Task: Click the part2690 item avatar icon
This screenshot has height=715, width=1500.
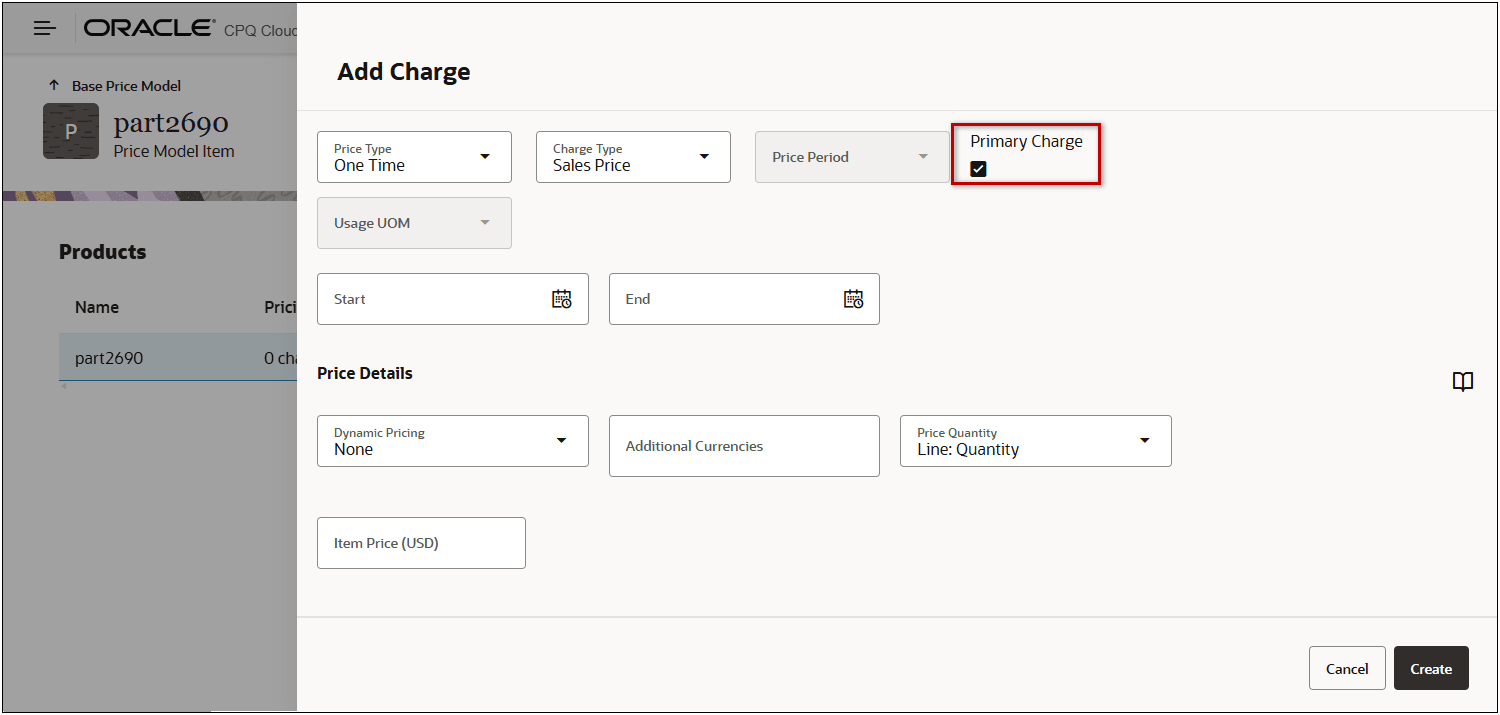Action: [71, 131]
